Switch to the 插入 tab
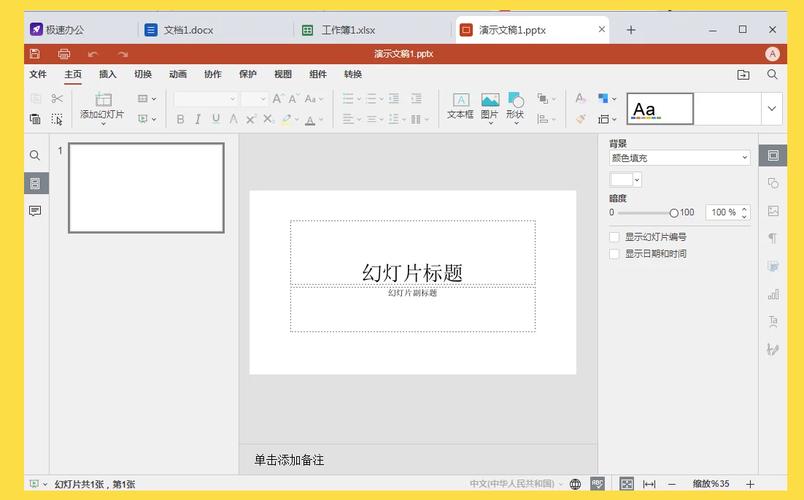Viewport: 804px width, 500px height. (108, 74)
